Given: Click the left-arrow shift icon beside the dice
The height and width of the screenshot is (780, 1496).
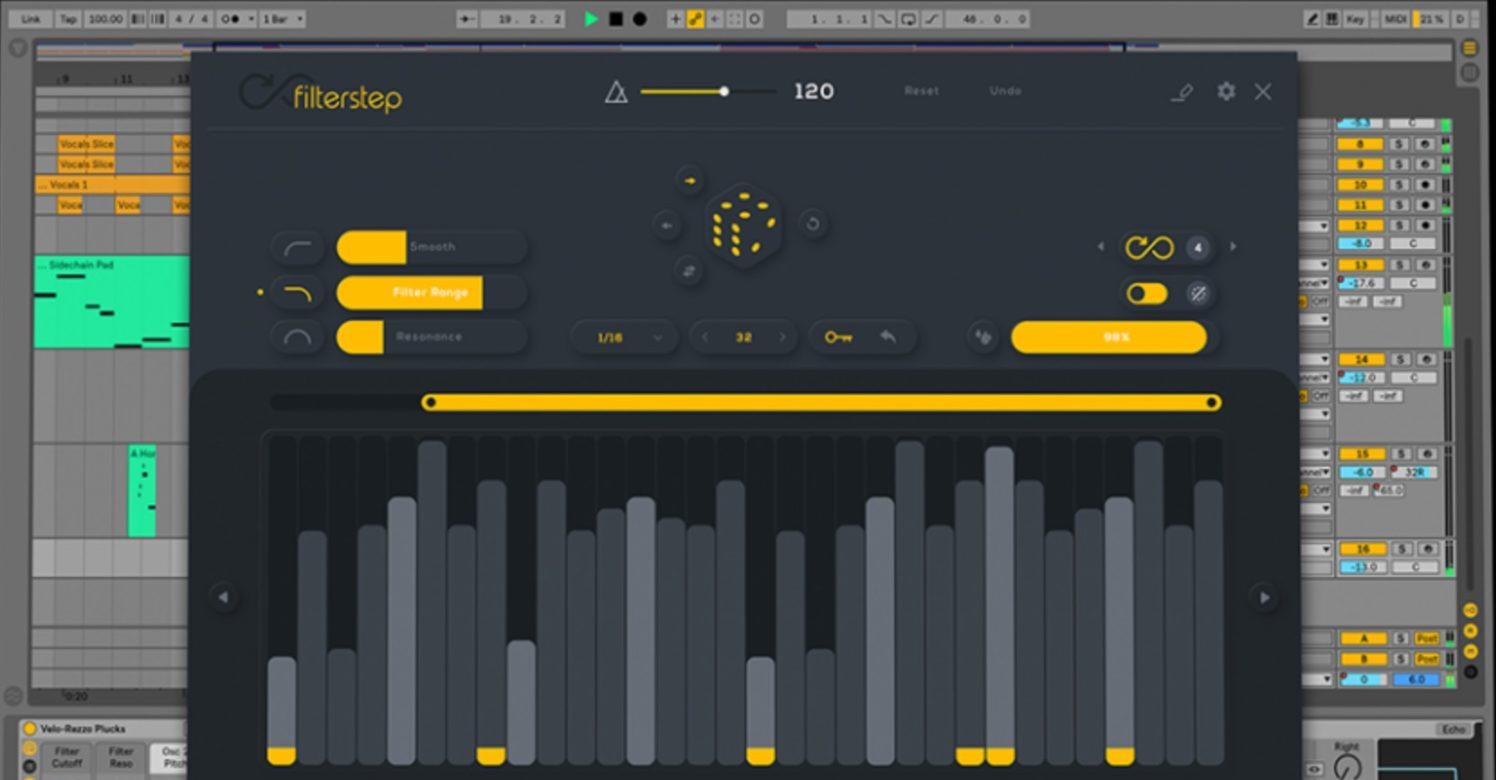Looking at the screenshot, I should point(667,225).
